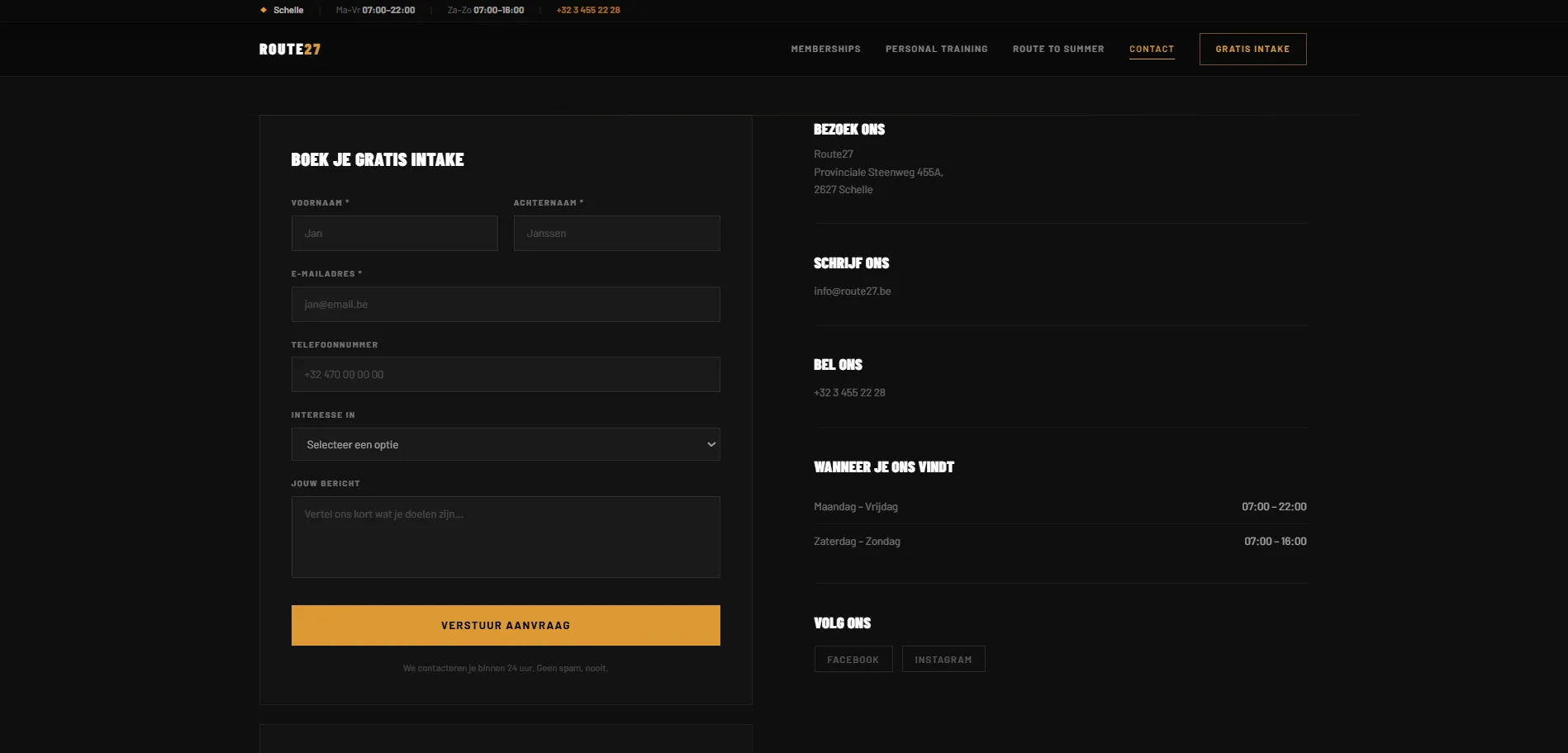Click the orange diamond Schelle location marker
This screenshot has height=753, width=1568.
264,10
